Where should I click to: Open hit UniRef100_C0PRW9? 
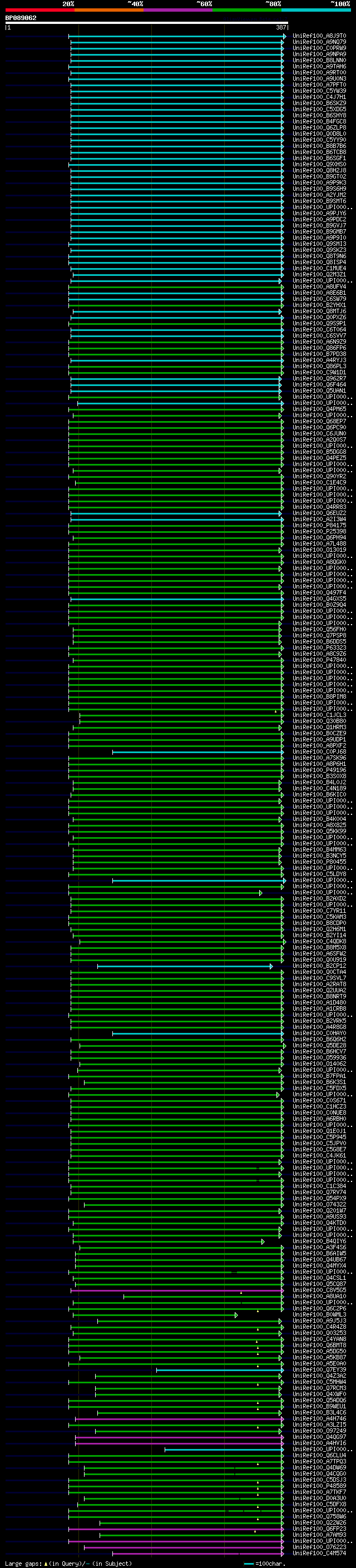[x=319, y=48]
